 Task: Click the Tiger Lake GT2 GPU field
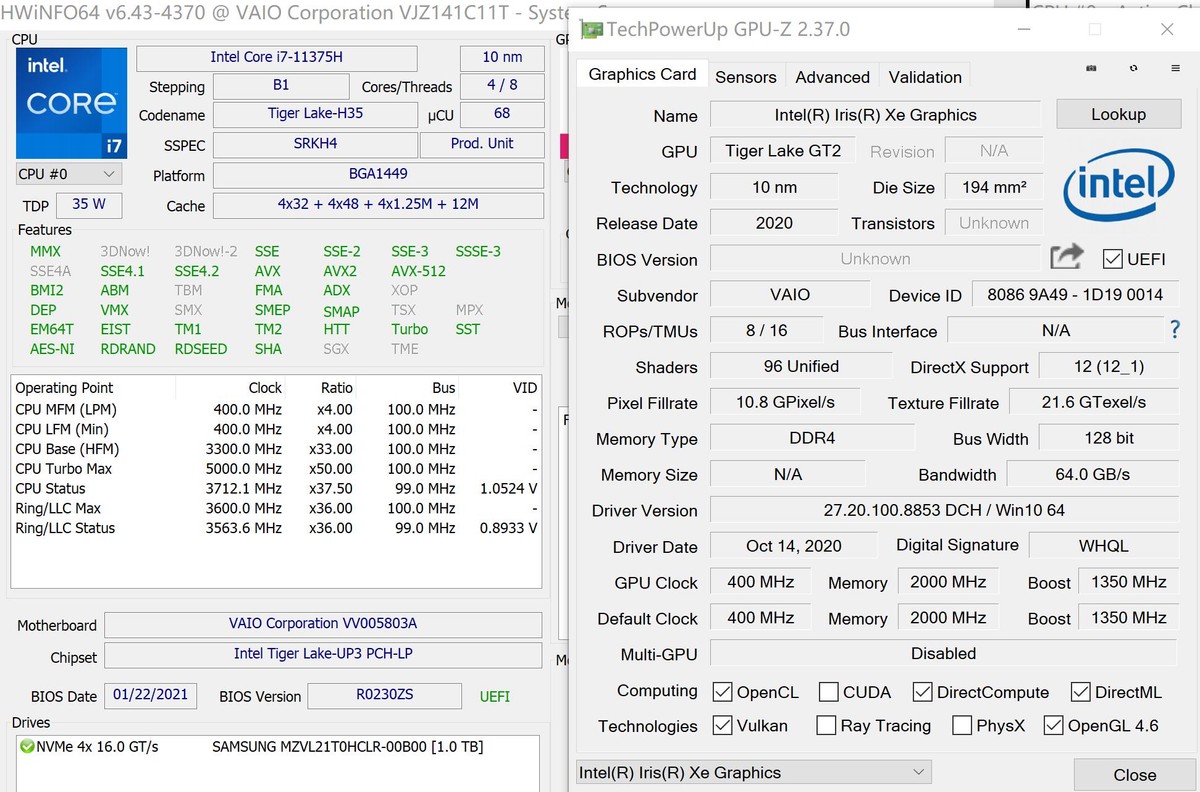(x=783, y=151)
